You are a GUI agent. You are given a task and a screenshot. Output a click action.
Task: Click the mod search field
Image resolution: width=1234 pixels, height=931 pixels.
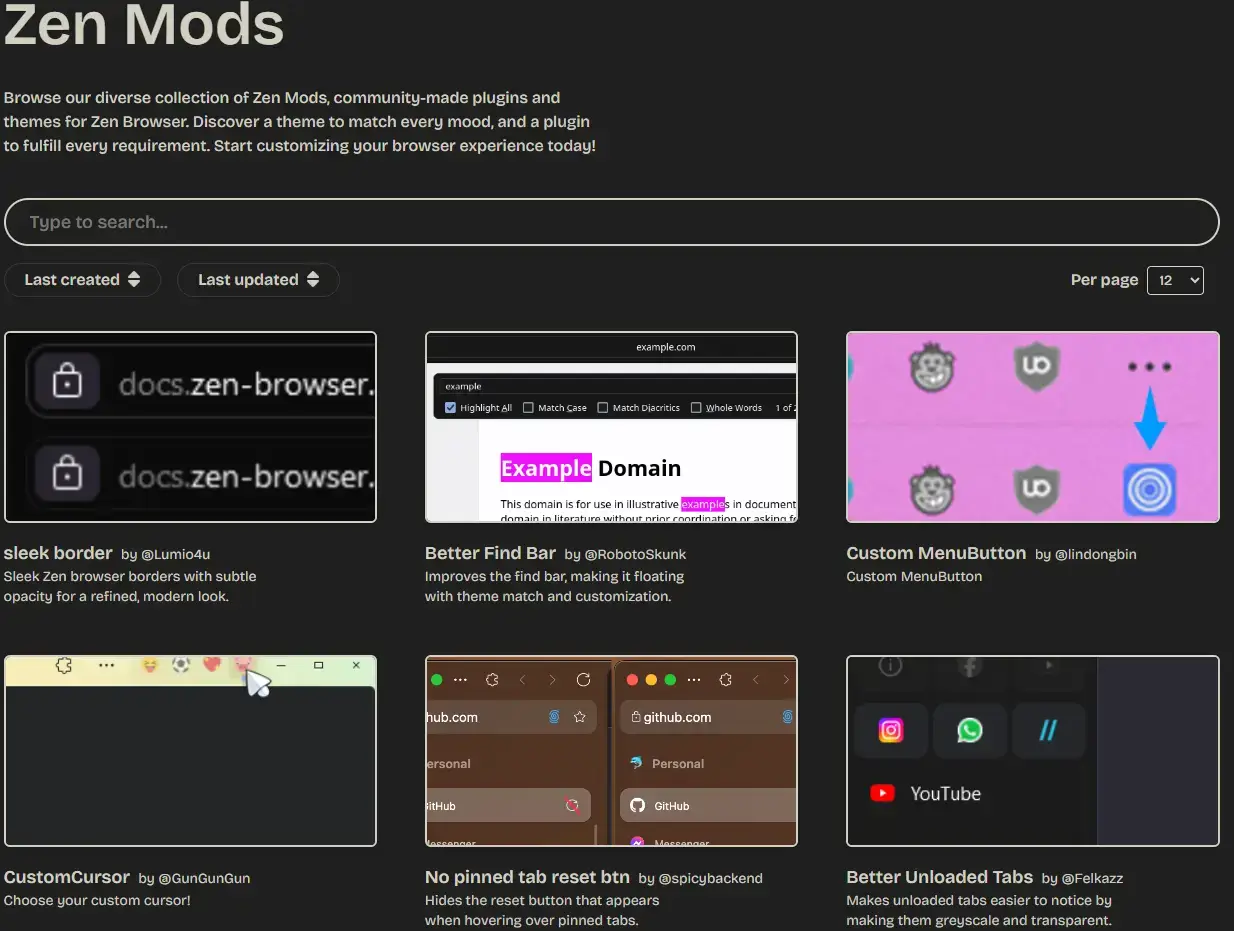(x=612, y=222)
